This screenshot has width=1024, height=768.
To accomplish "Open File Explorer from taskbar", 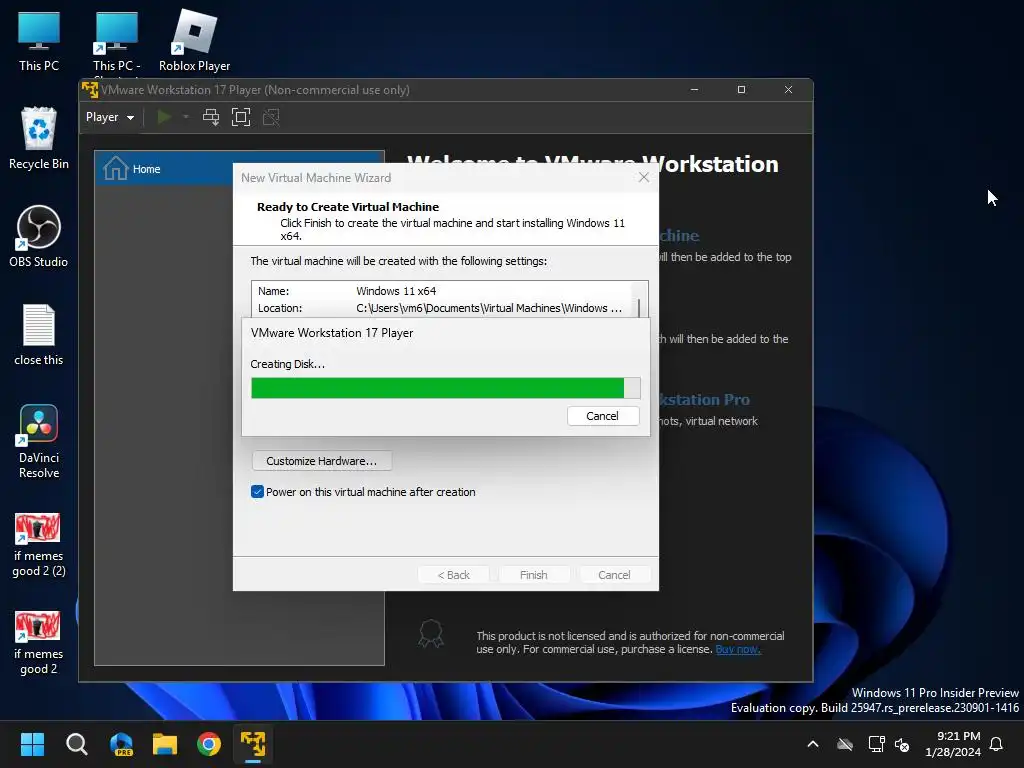I will click(x=165, y=744).
